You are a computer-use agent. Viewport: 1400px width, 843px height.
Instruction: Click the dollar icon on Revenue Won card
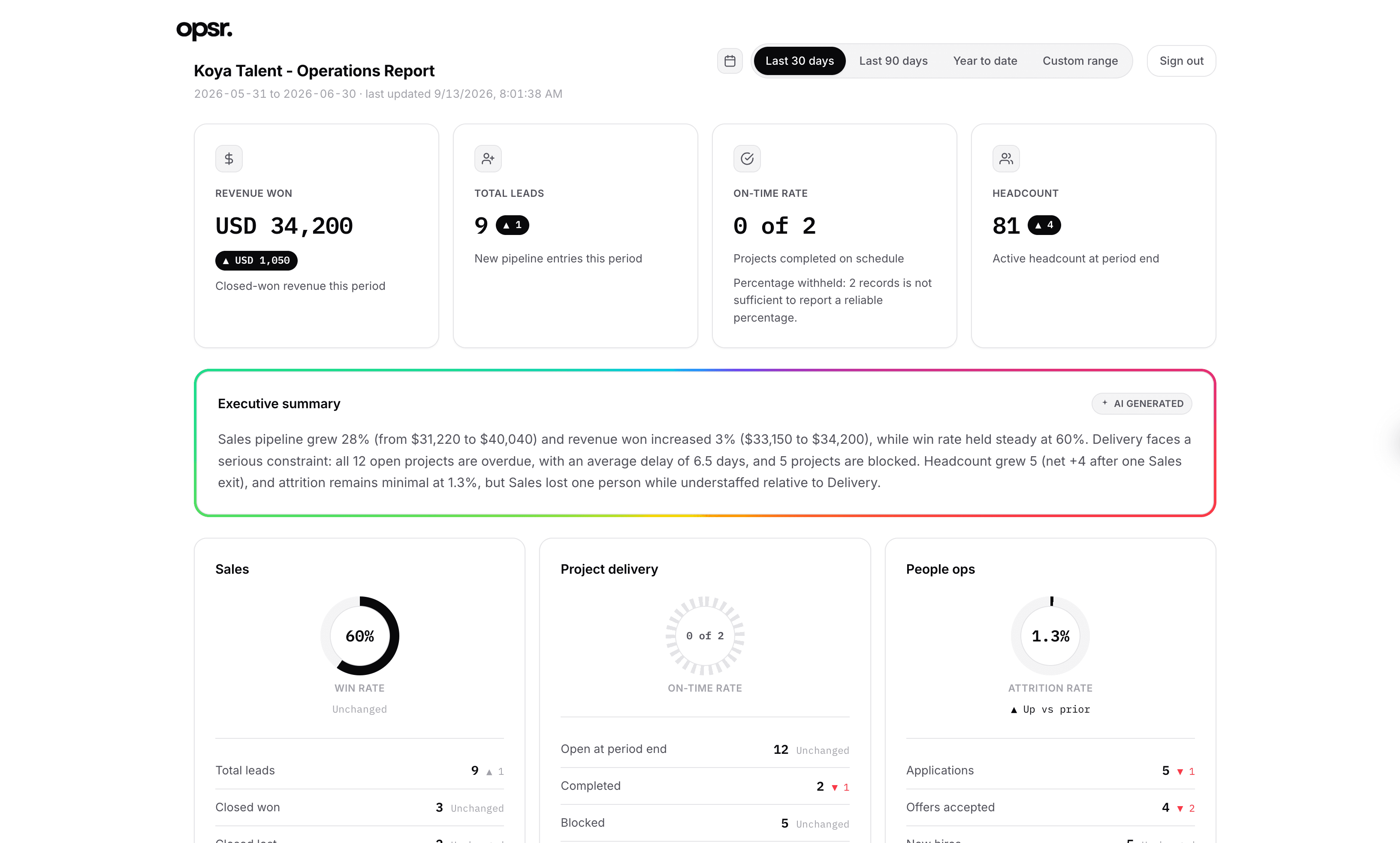tap(229, 159)
